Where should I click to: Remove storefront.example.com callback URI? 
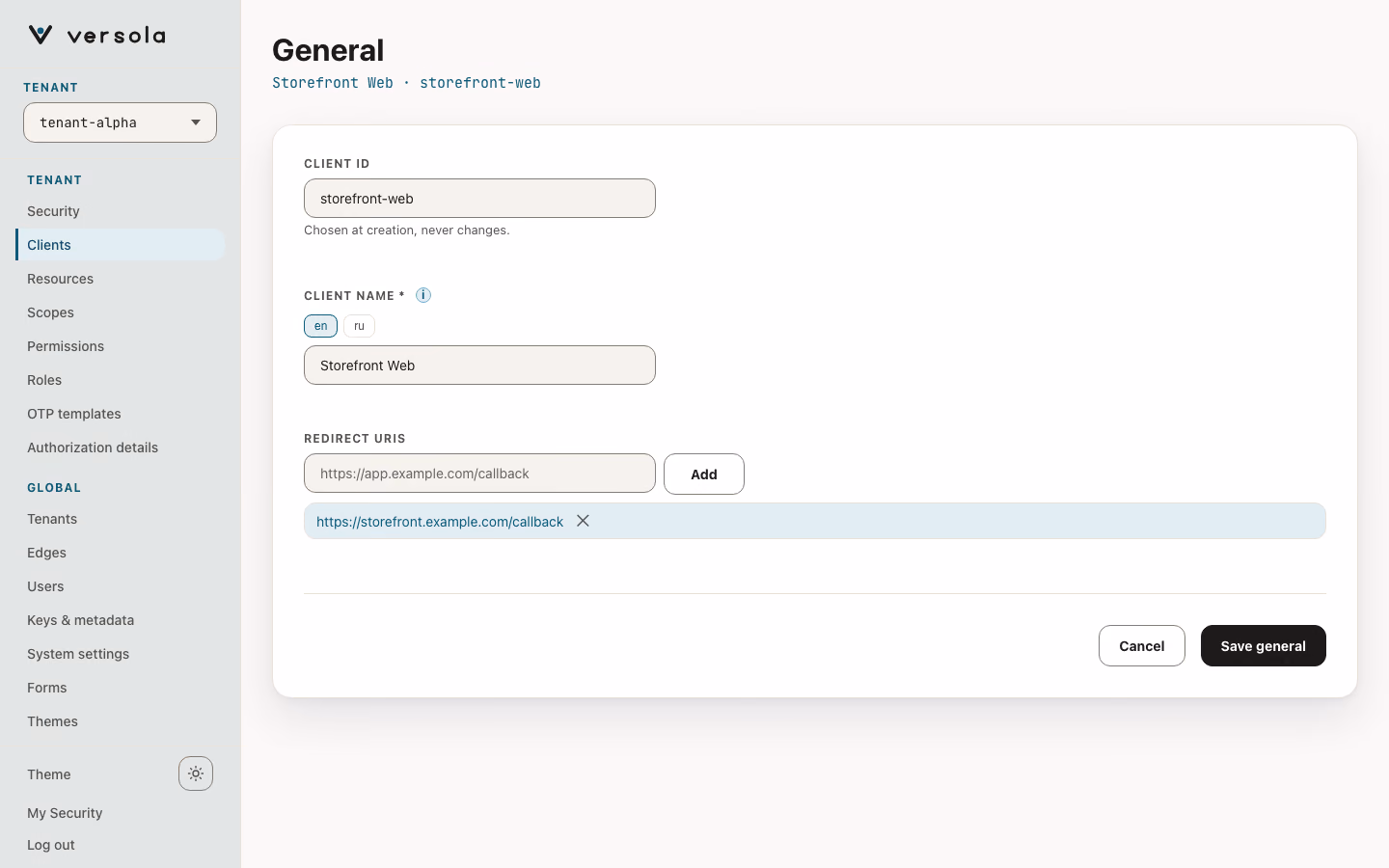coord(583,521)
